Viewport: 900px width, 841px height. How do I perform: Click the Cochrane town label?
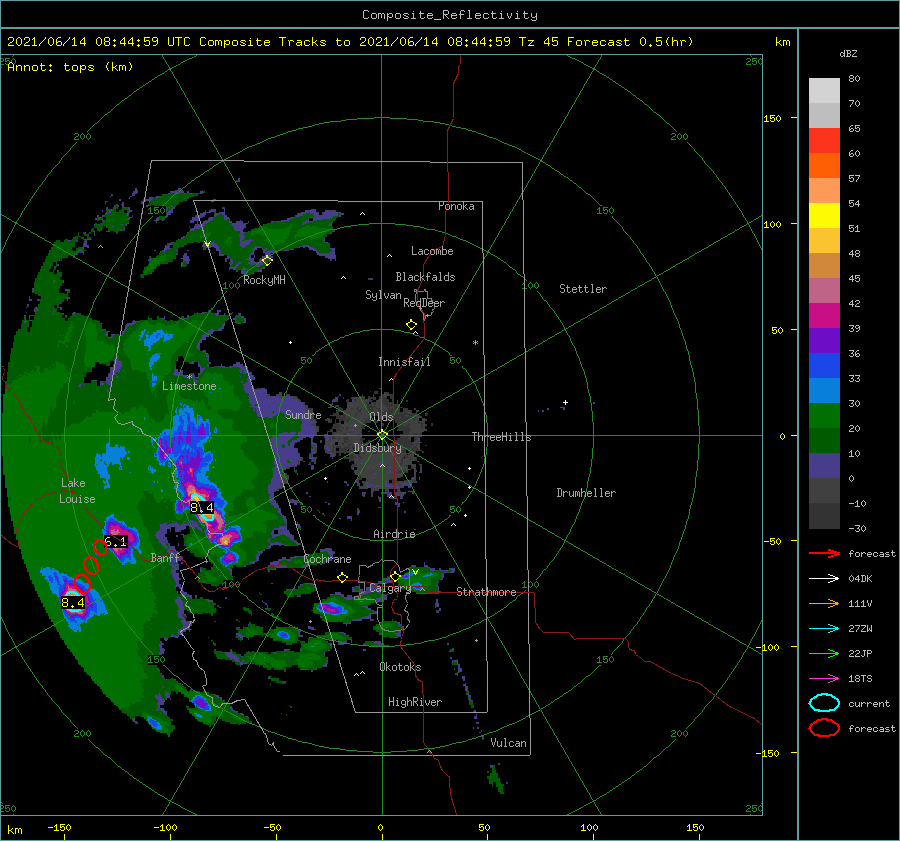(x=327, y=559)
